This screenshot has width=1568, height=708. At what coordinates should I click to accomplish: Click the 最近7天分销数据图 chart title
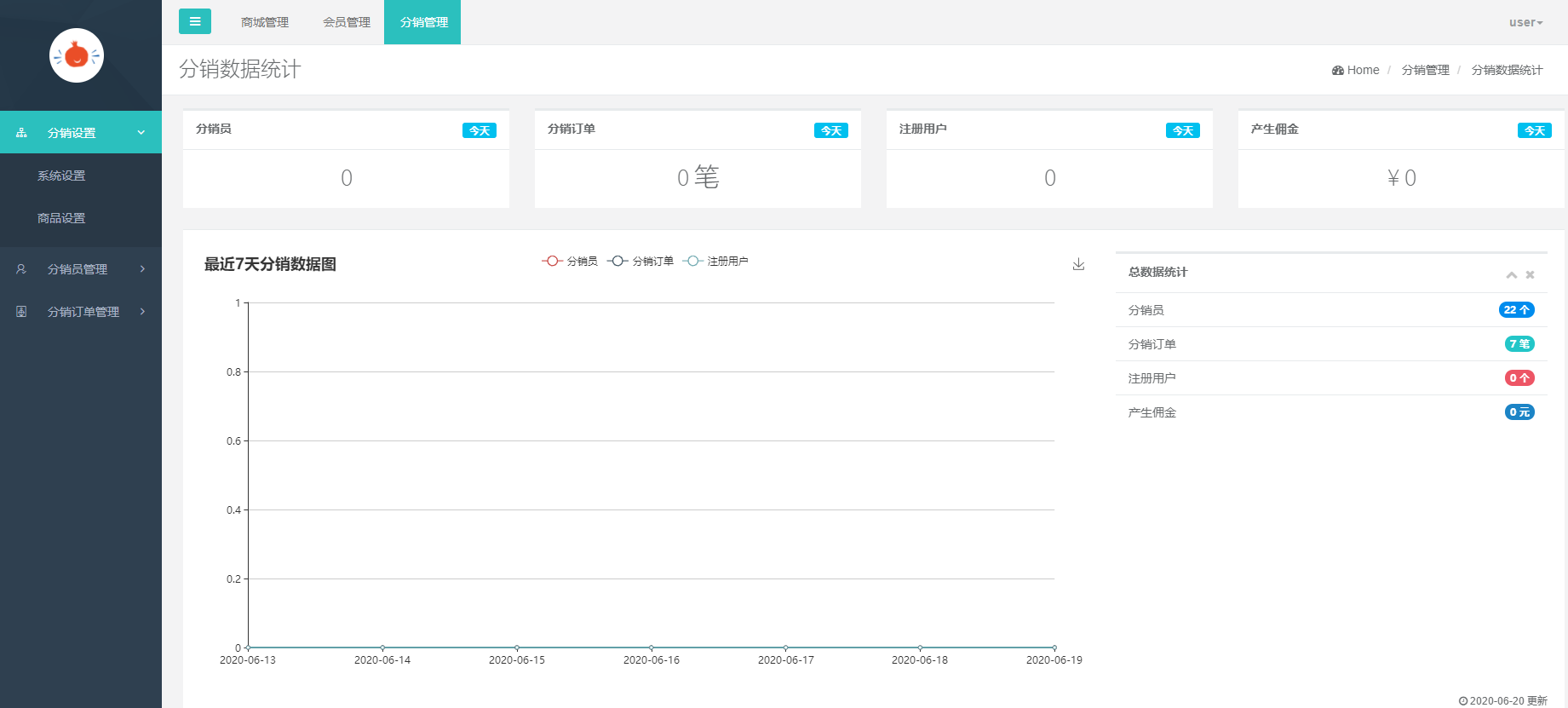tap(270, 264)
